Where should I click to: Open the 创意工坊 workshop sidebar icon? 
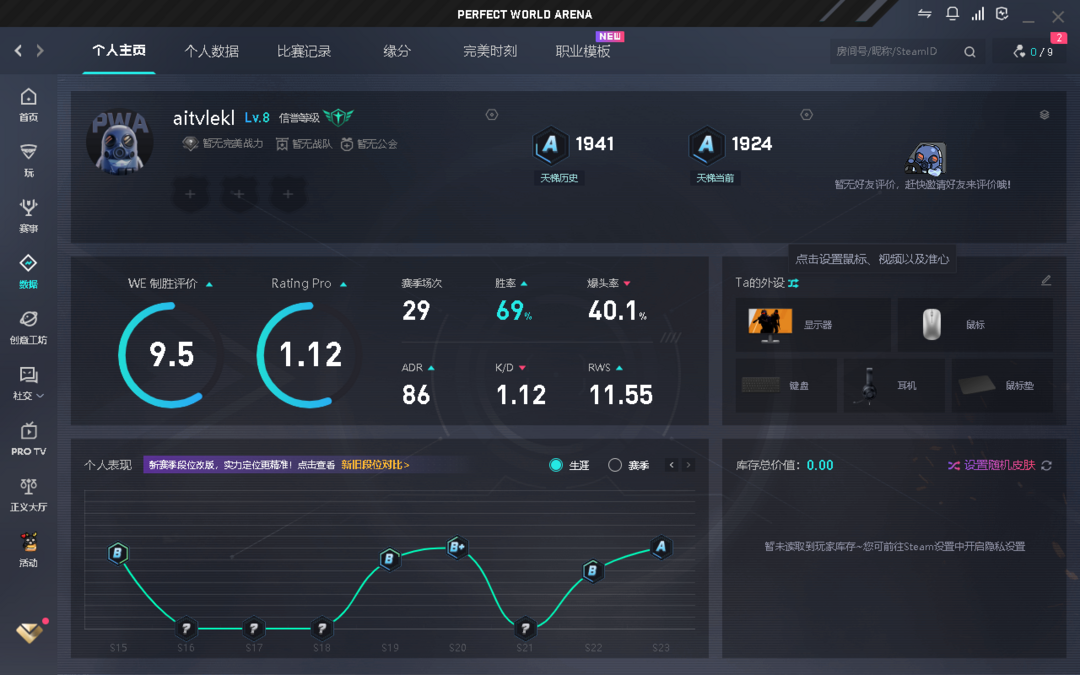[x=28, y=326]
